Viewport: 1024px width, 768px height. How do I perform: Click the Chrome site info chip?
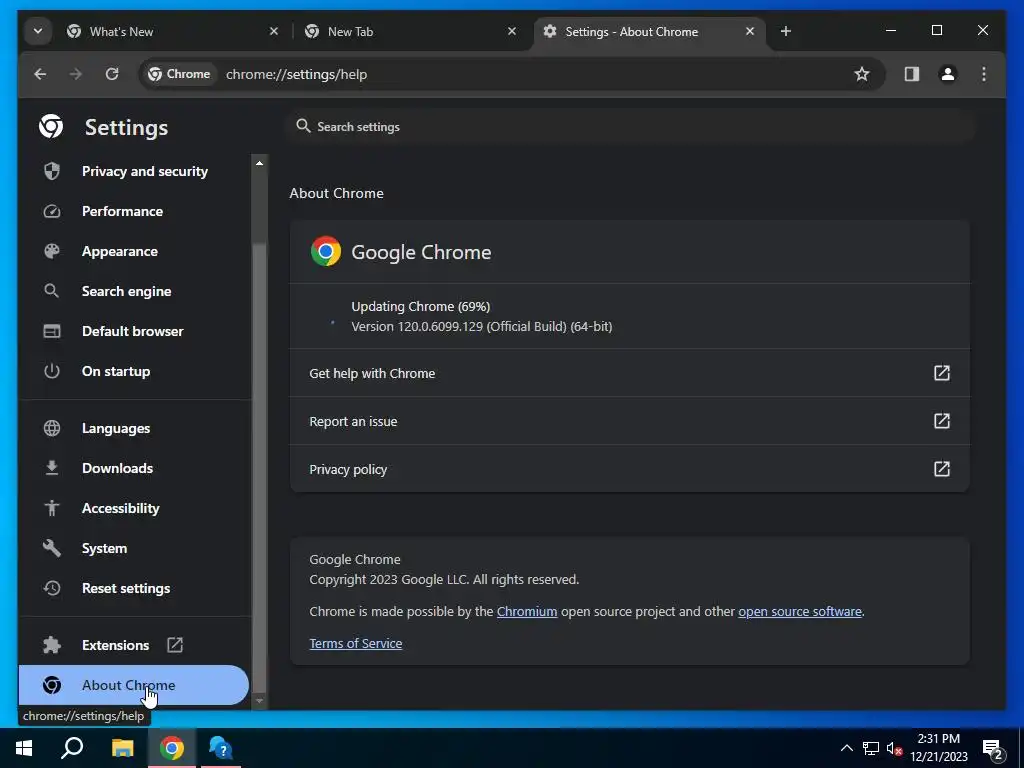point(180,74)
